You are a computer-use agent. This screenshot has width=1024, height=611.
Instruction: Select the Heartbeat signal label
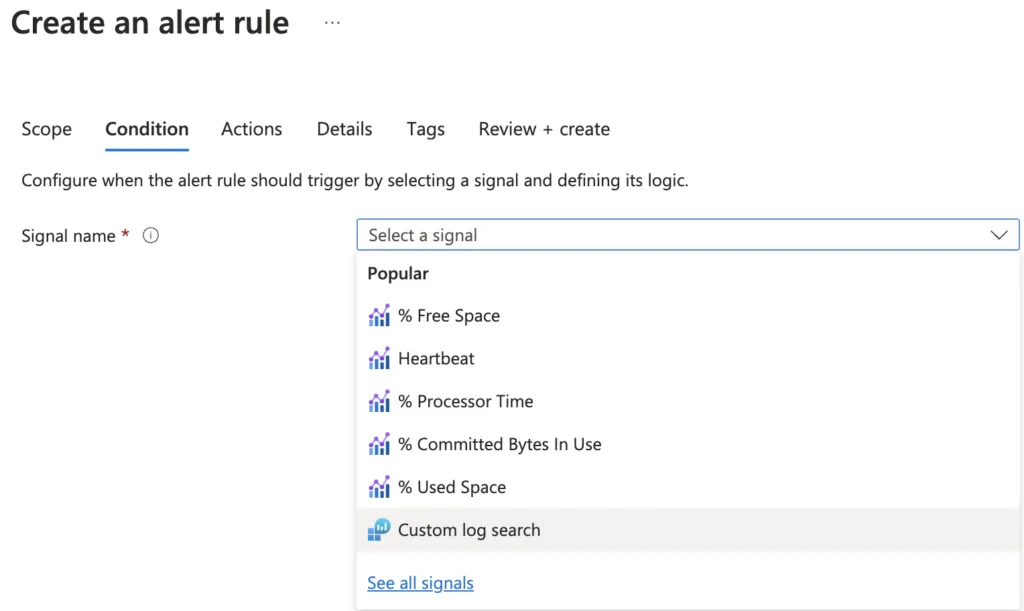436,359
